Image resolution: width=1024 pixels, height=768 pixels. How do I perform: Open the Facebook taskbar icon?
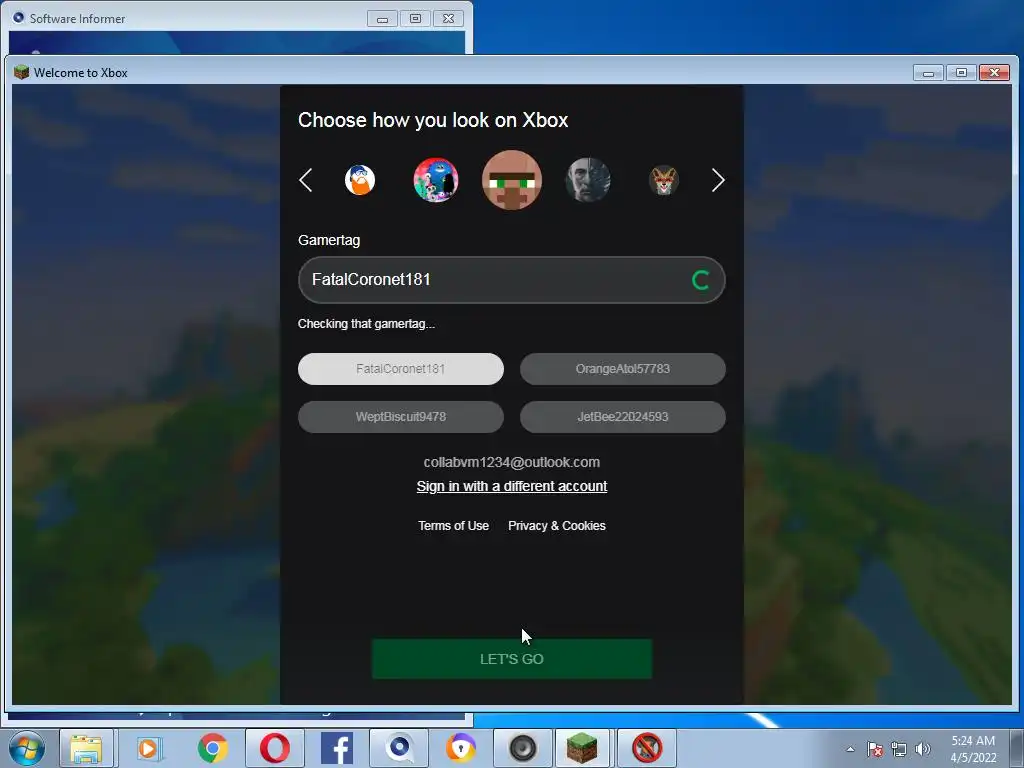coord(337,748)
